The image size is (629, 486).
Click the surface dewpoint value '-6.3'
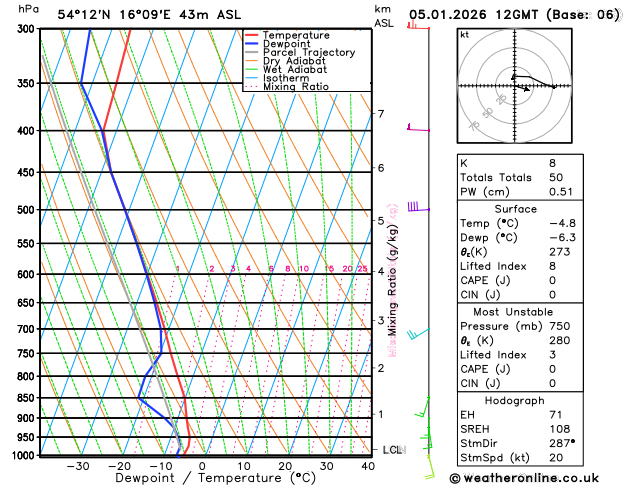(562, 238)
